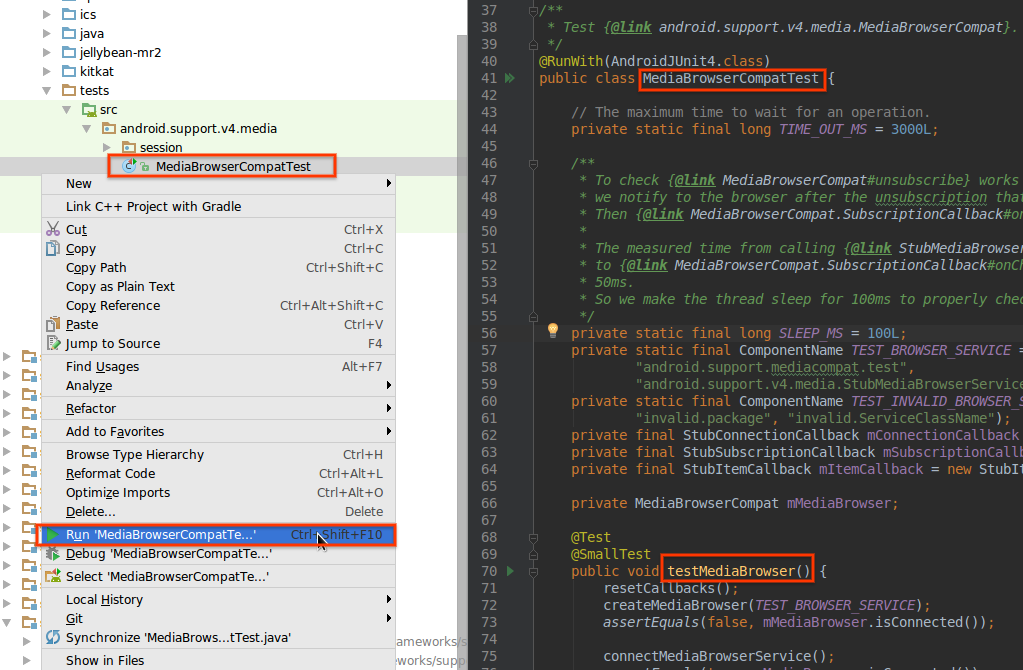The image size is (1023, 670).
Task: Select Reformat Code option
Action: tap(110, 474)
